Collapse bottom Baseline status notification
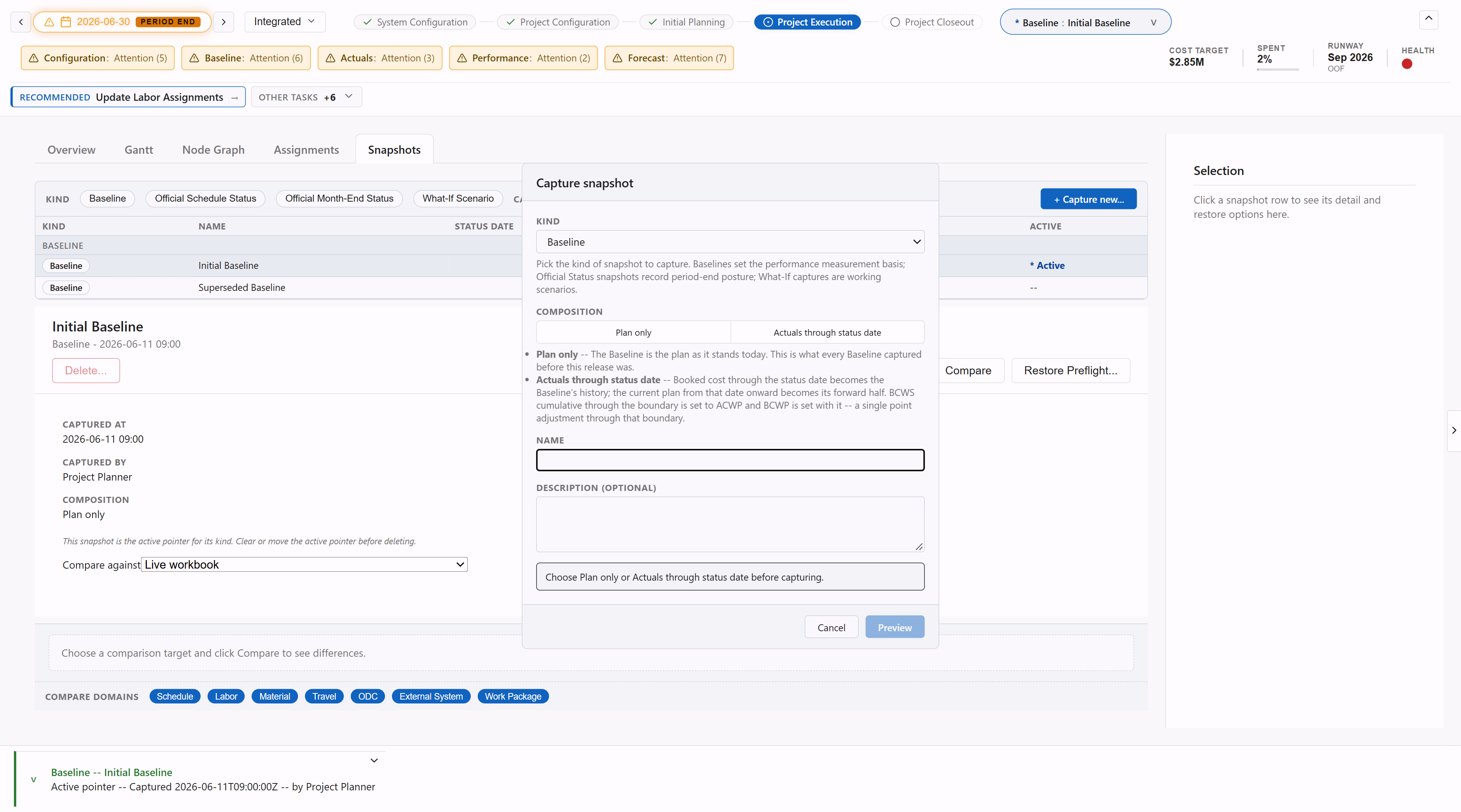 374,760
